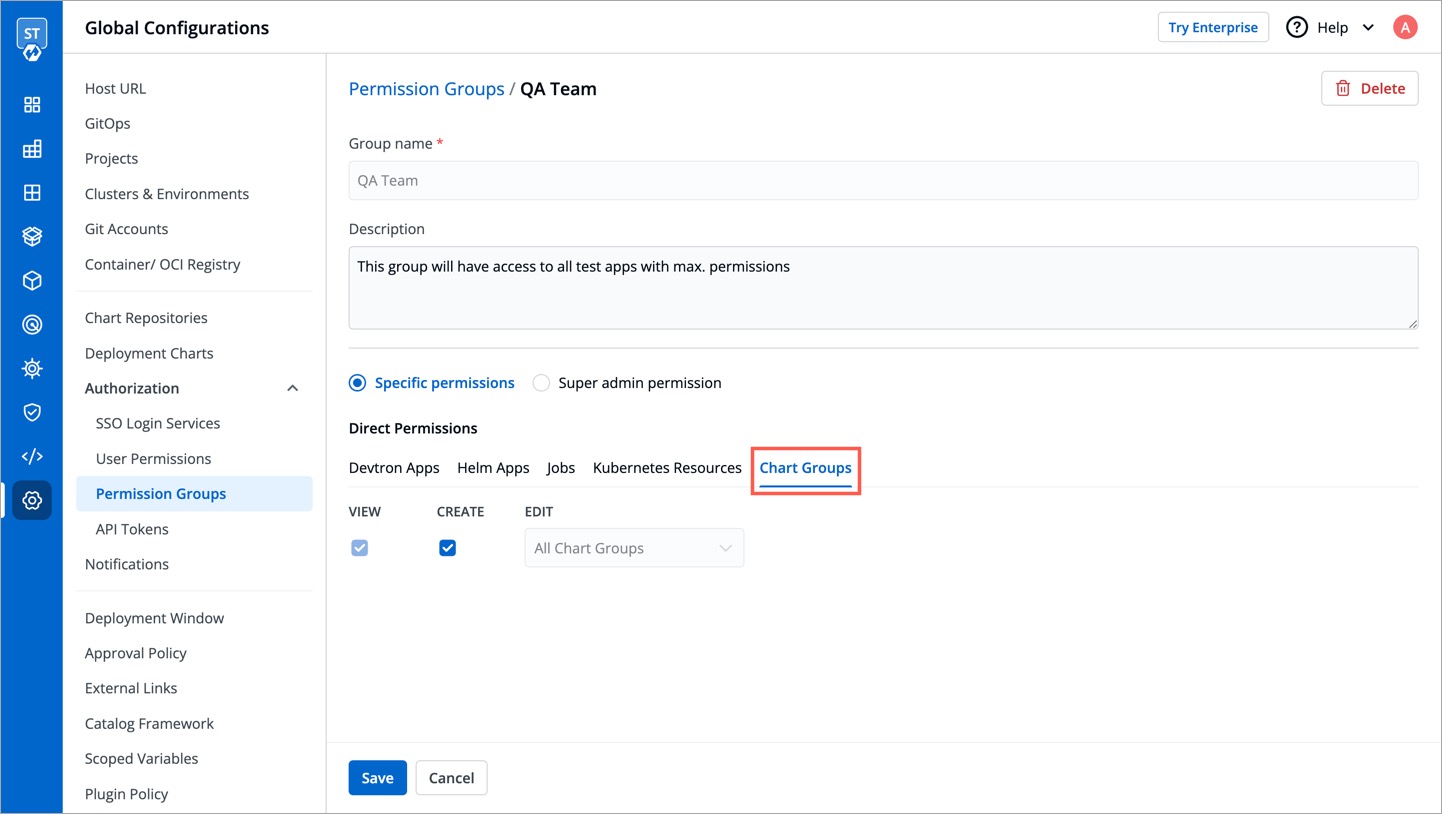
Task: Expand the Help menu chevron
Action: [1368, 28]
